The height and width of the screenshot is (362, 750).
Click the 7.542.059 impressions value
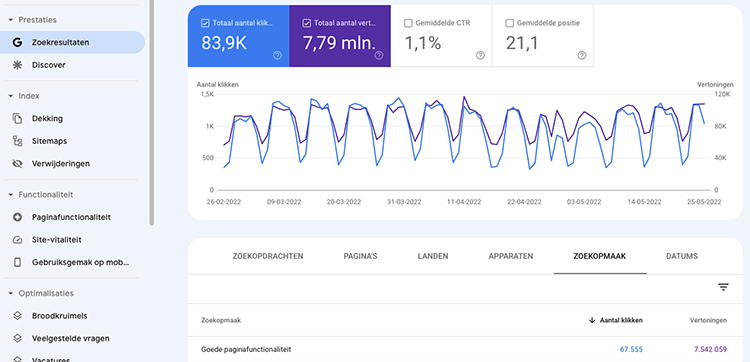coord(710,350)
